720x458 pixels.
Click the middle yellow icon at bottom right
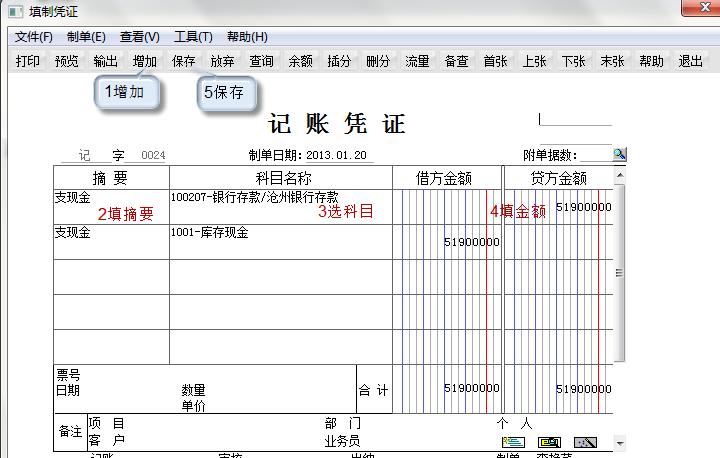tap(549, 442)
